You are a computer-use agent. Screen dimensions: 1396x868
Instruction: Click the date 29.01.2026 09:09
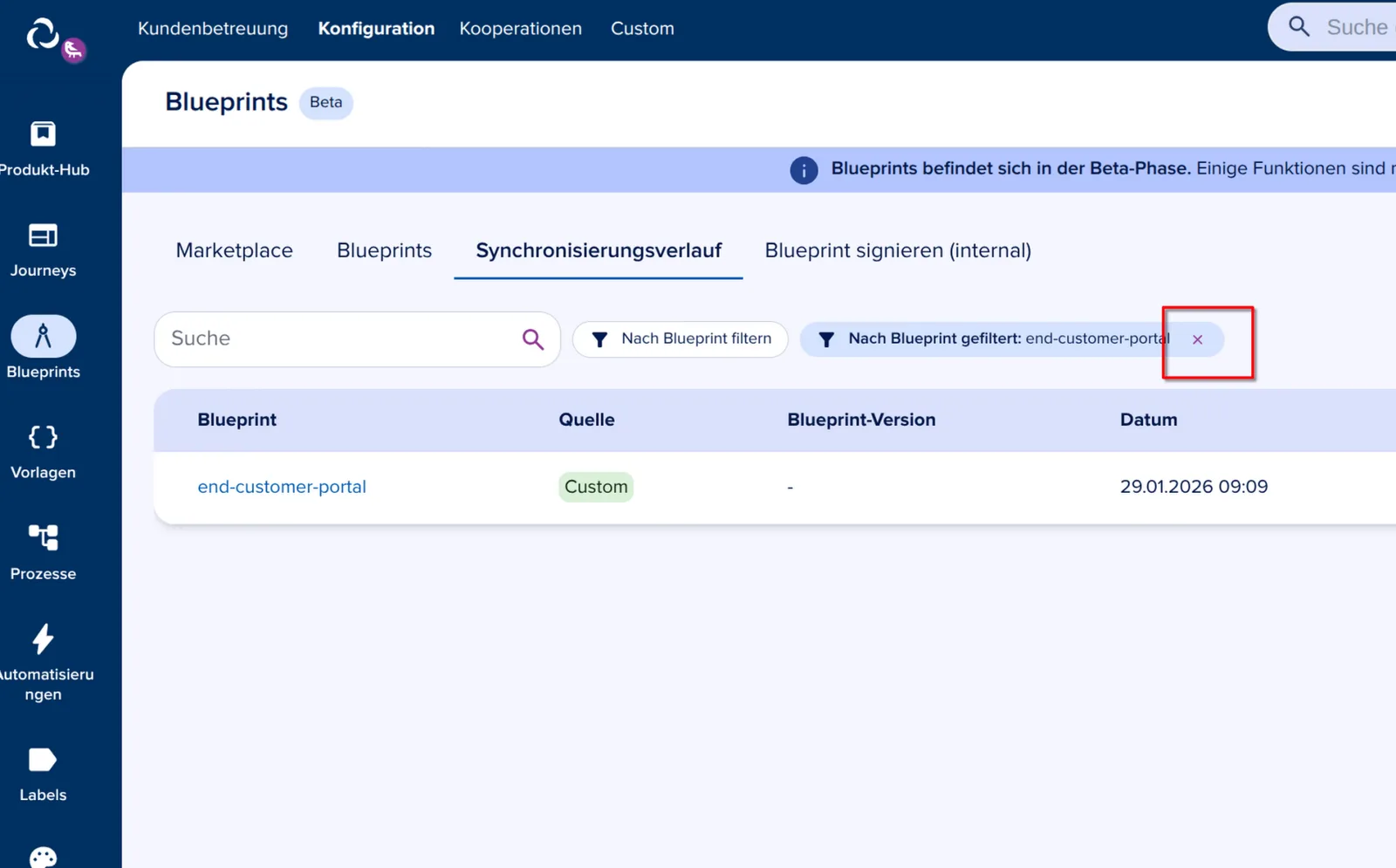[1194, 487]
